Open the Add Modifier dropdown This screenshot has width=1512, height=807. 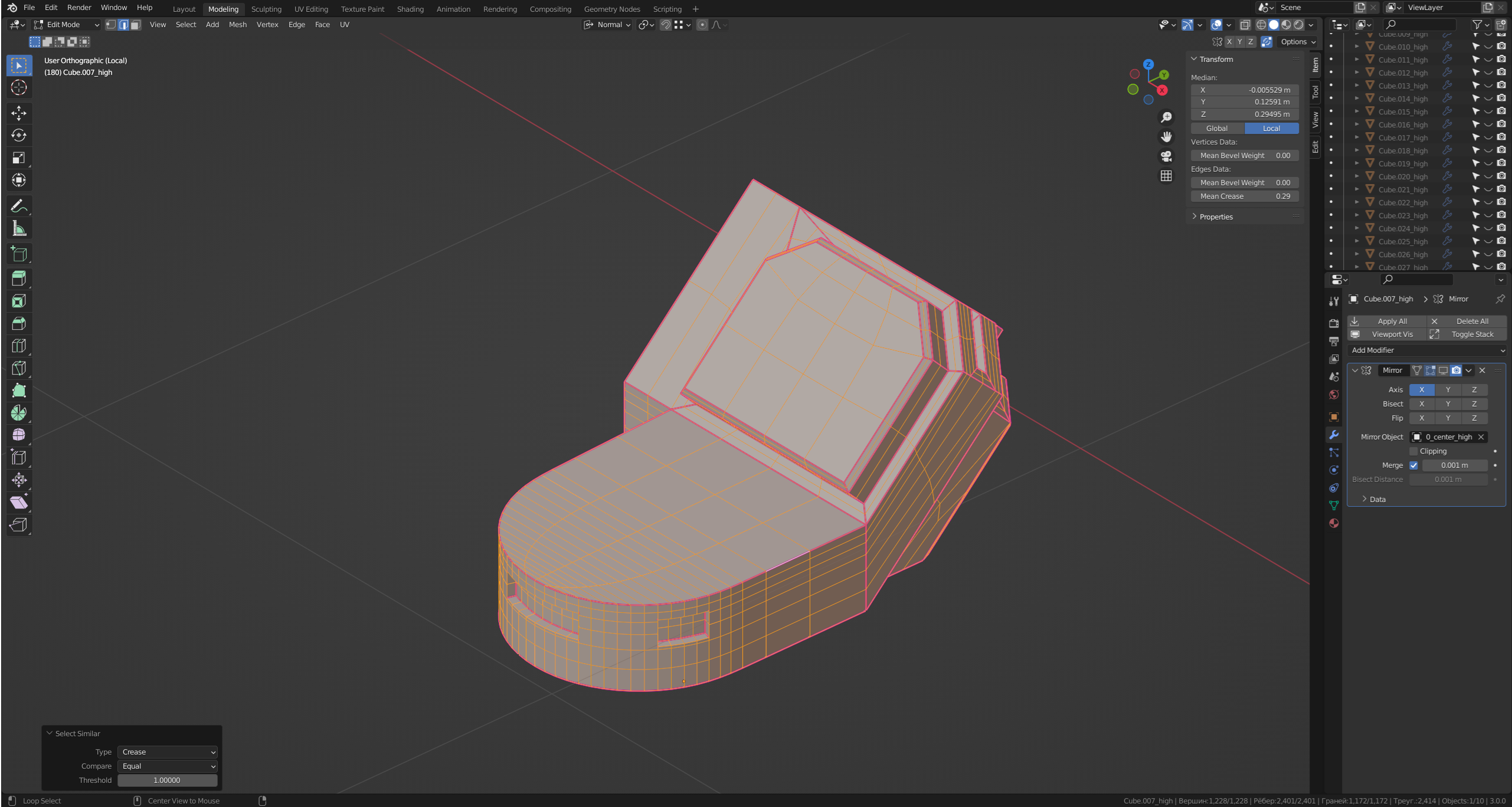click(x=1427, y=350)
